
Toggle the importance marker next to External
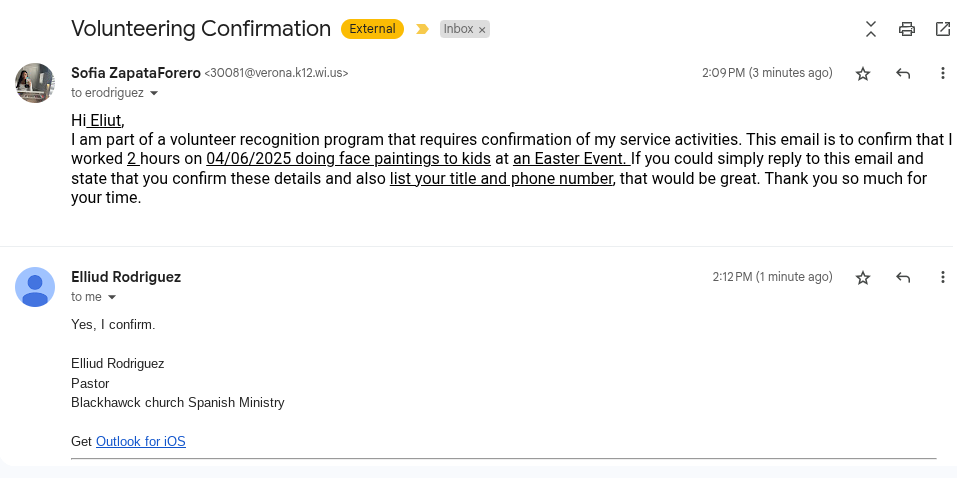tap(422, 29)
